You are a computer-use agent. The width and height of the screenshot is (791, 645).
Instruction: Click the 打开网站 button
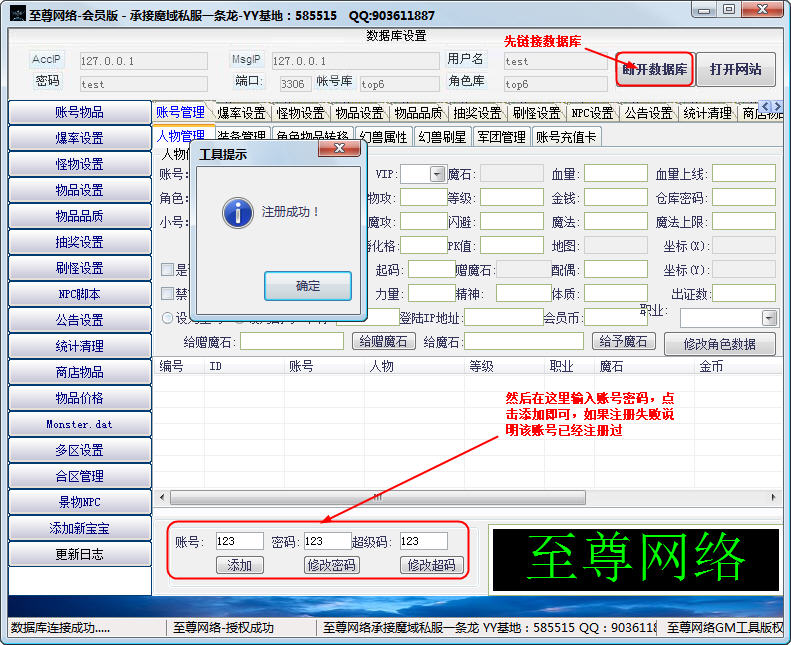735,70
